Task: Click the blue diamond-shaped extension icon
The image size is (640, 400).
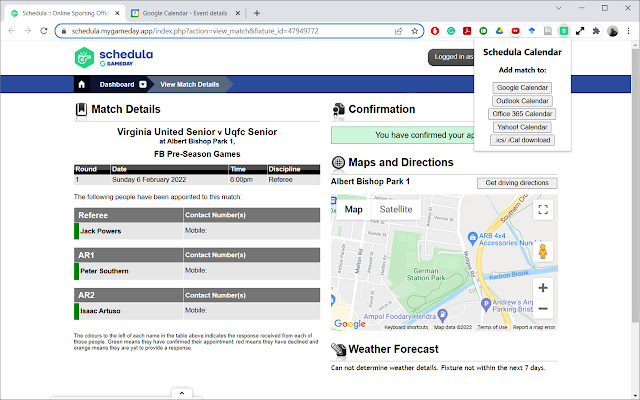Action: [x=531, y=31]
